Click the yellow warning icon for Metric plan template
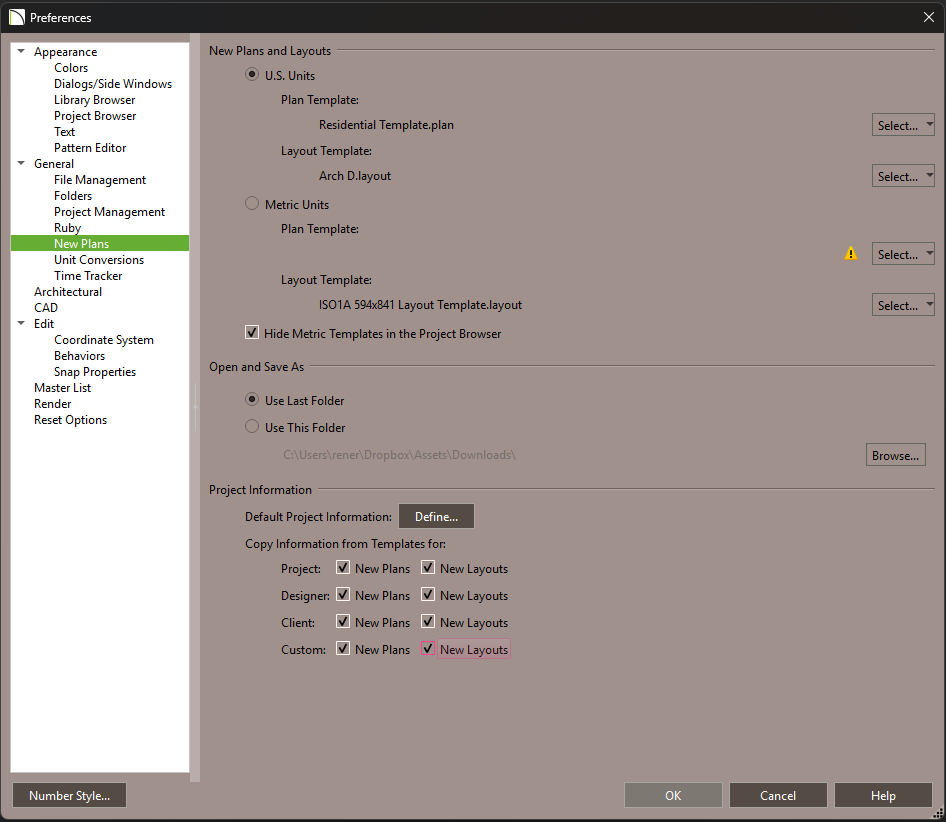Image resolution: width=946 pixels, height=822 pixels. coord(851,253)
